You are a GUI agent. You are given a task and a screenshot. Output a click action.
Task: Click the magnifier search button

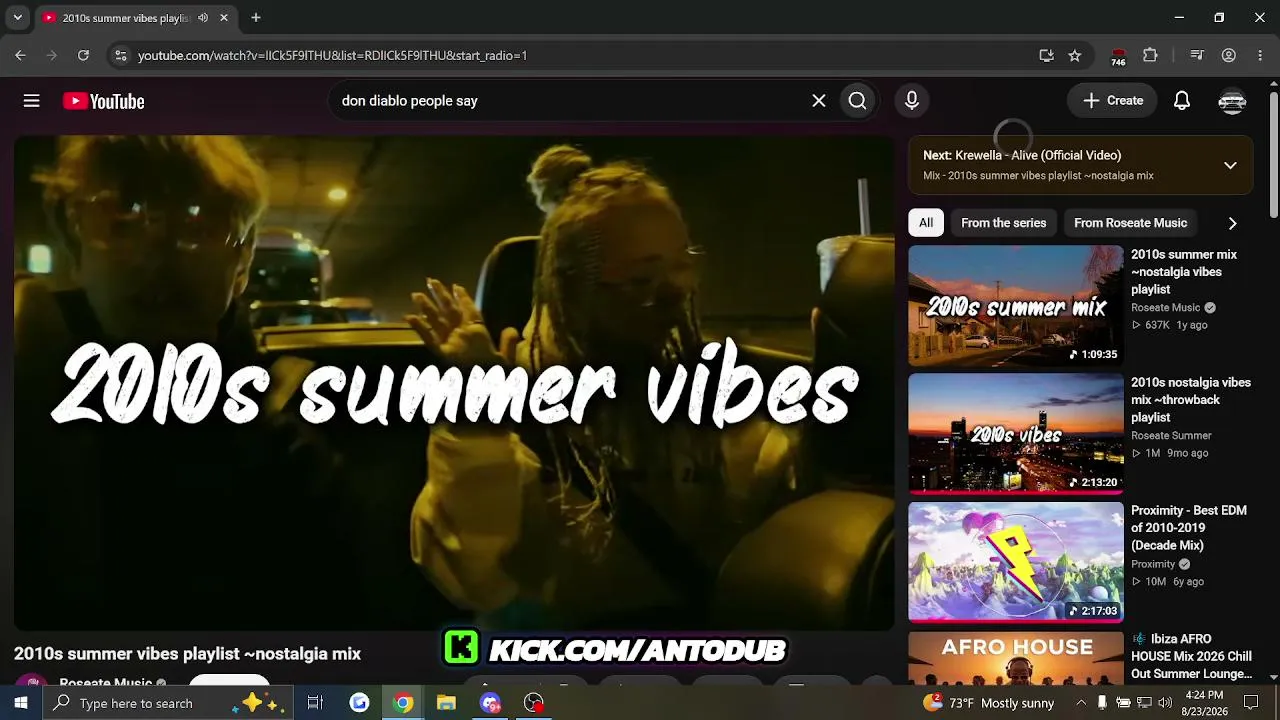pyautogui.click(x=857, y=101)
